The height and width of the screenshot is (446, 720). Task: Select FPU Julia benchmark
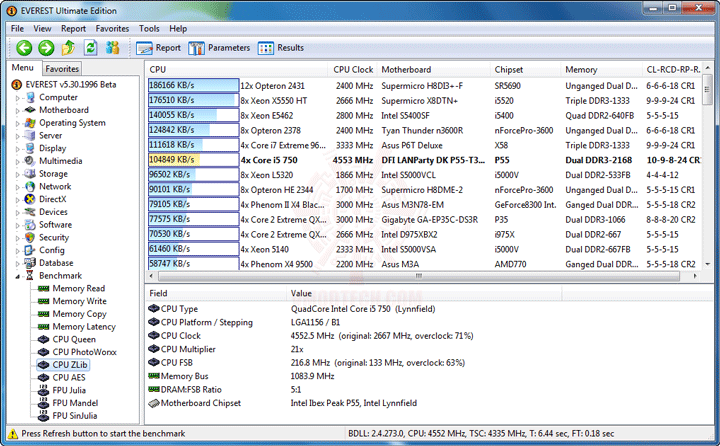click(69, 390)
